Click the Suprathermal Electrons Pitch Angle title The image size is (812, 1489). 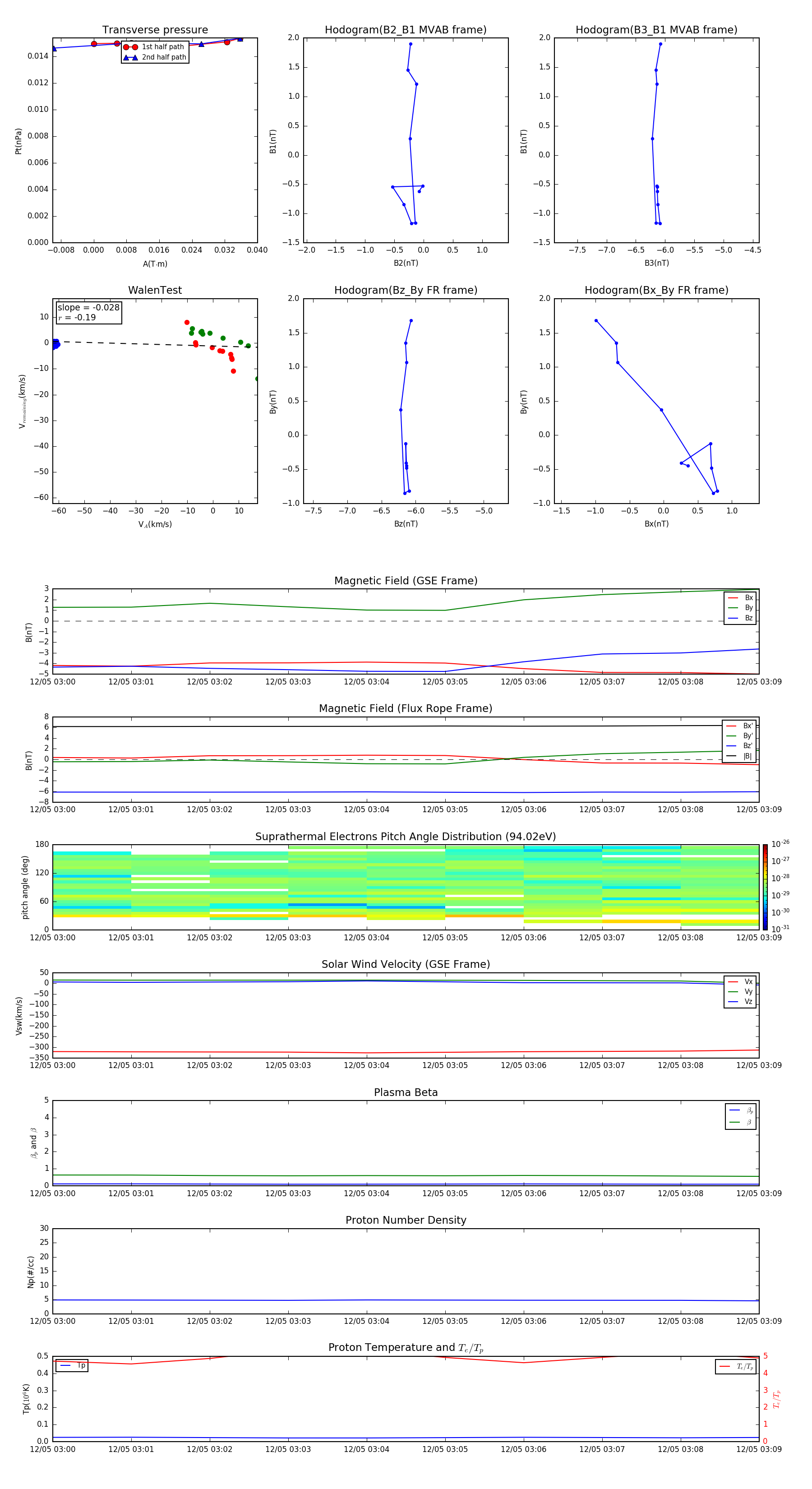(406, 837)
